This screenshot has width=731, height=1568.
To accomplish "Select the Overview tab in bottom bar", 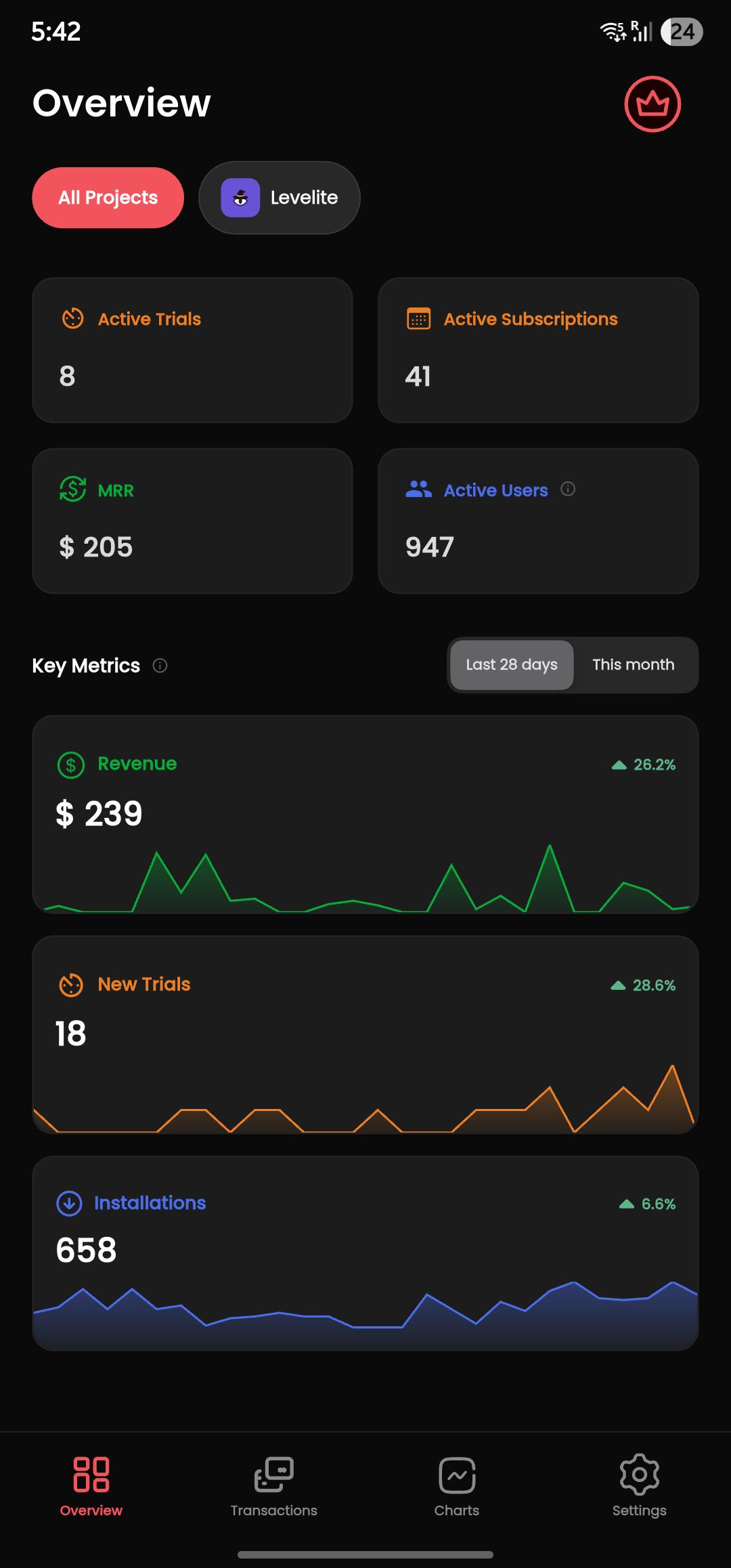I will [x=91, y=1486].
